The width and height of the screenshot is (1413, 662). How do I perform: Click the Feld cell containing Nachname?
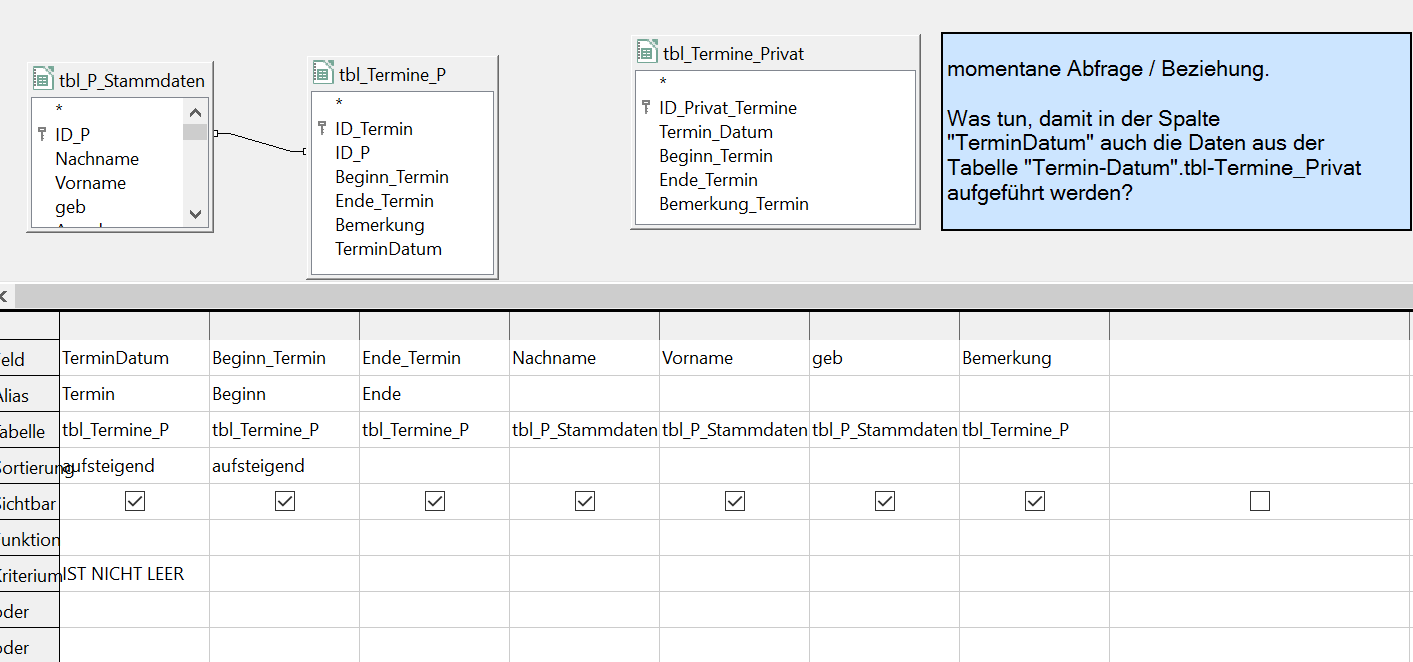(x=585, y=358)
